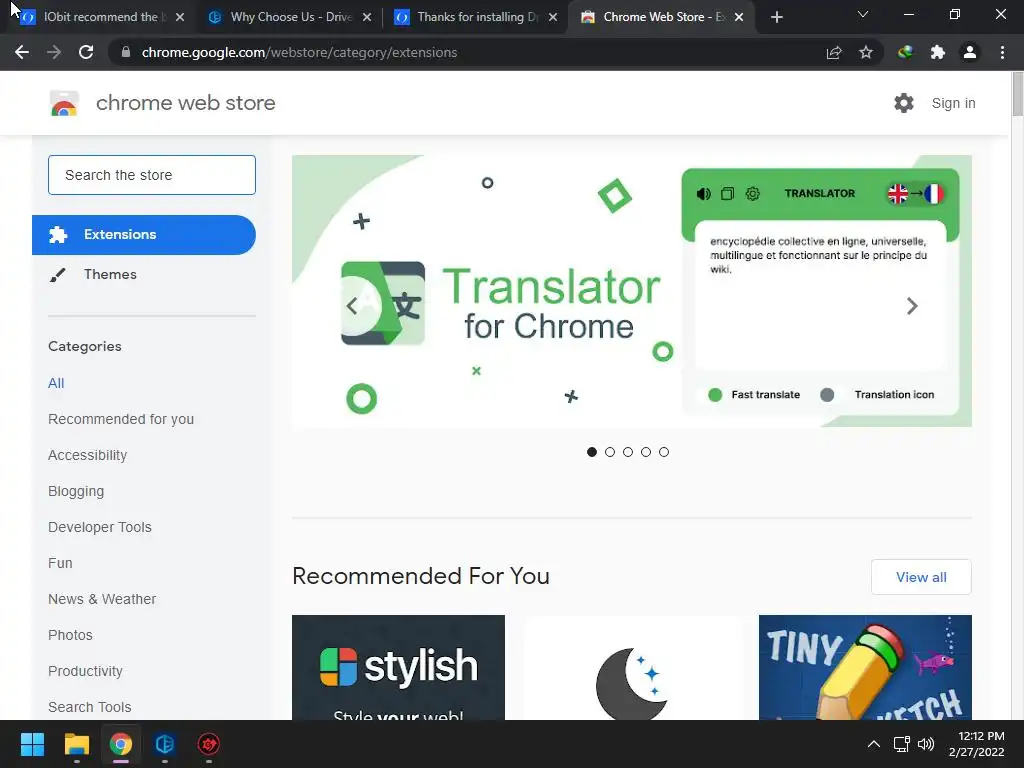The width and height of the screenshot is (1024, 768).
Task: Open the taskbar clock and date
Action: point(976,744)
